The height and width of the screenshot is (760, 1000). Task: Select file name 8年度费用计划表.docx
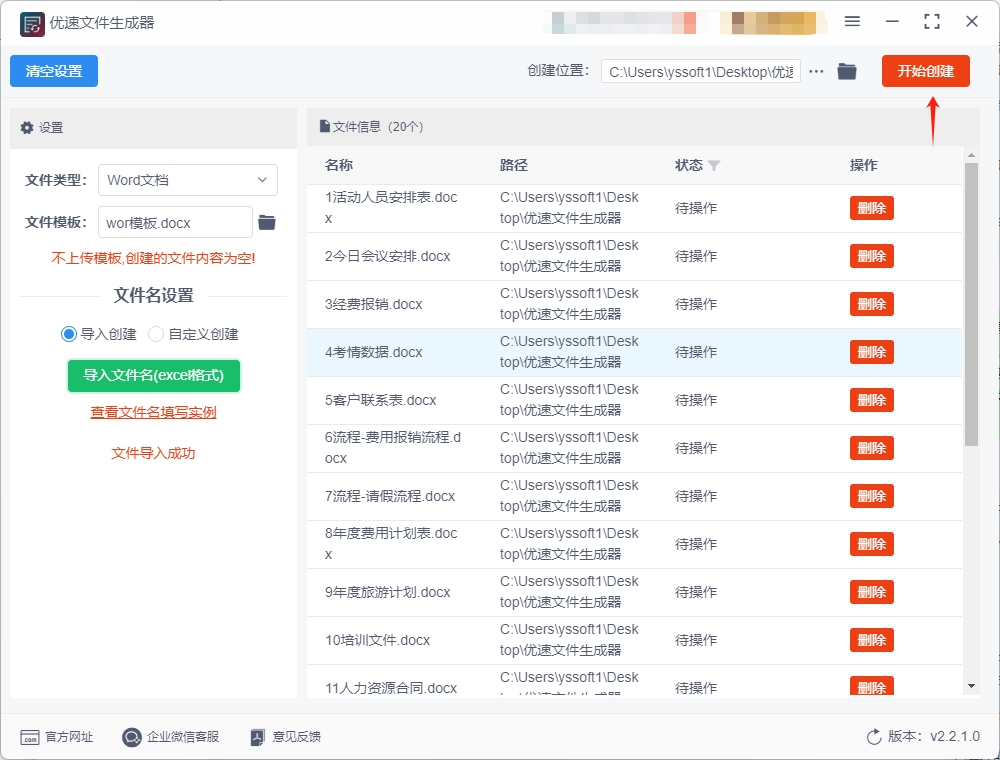[391, 544]
